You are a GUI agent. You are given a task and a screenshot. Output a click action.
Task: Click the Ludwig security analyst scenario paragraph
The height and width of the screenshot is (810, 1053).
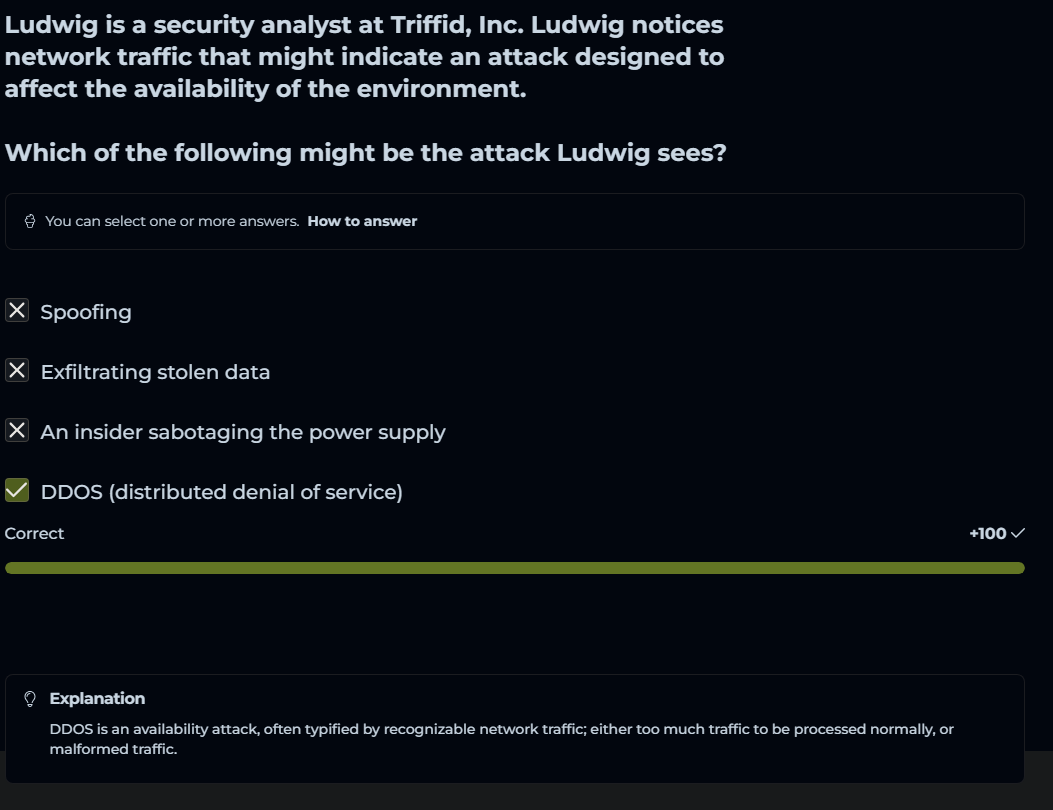click(x=364, y=57)
